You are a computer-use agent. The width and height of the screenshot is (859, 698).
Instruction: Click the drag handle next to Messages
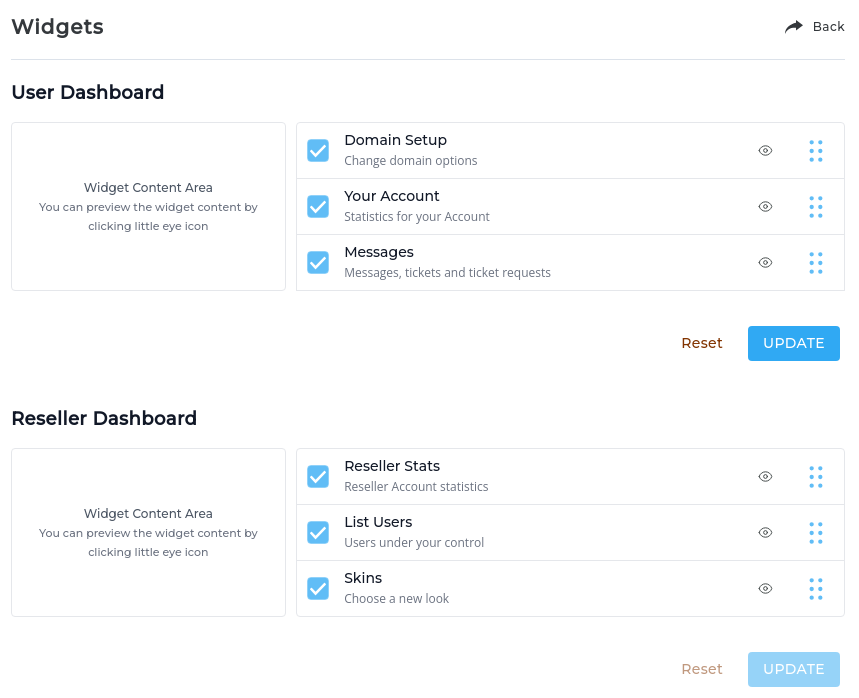tap(816, 262)
